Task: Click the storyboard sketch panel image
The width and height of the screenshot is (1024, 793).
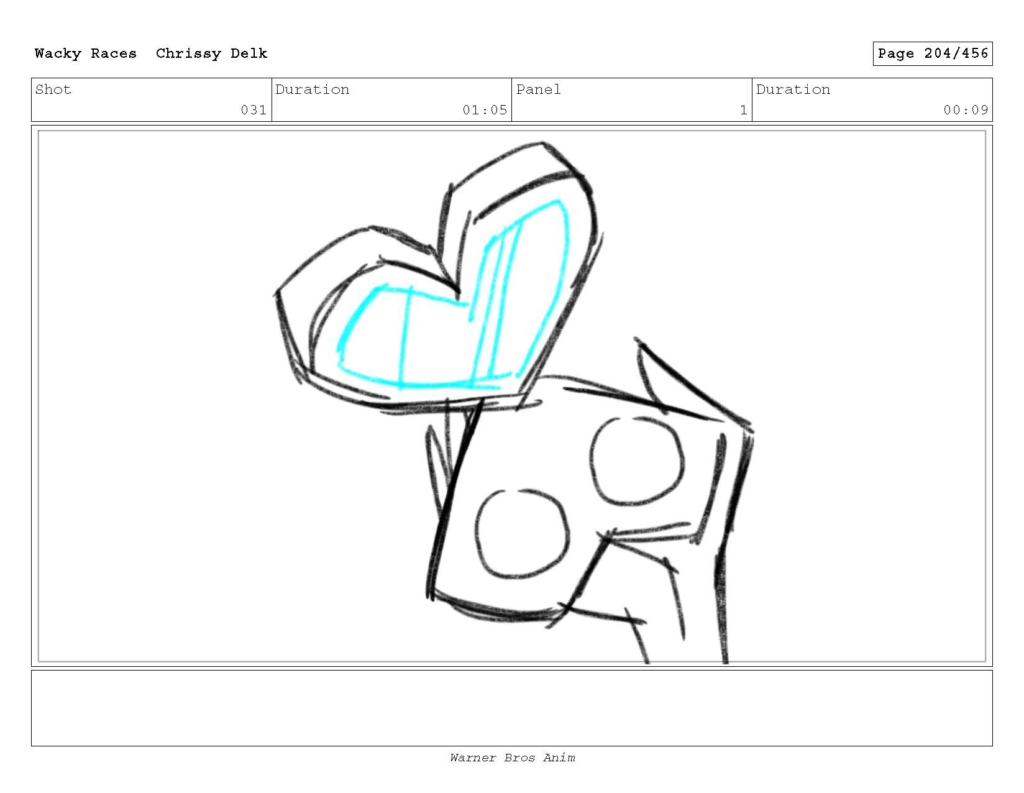Action: pos(512,396)
